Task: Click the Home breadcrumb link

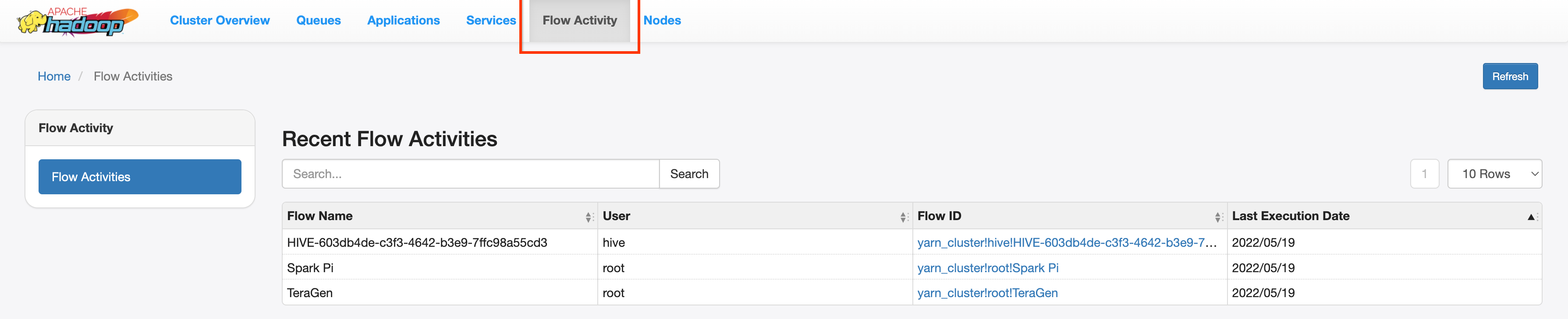Action: click(x=54, y=77)
